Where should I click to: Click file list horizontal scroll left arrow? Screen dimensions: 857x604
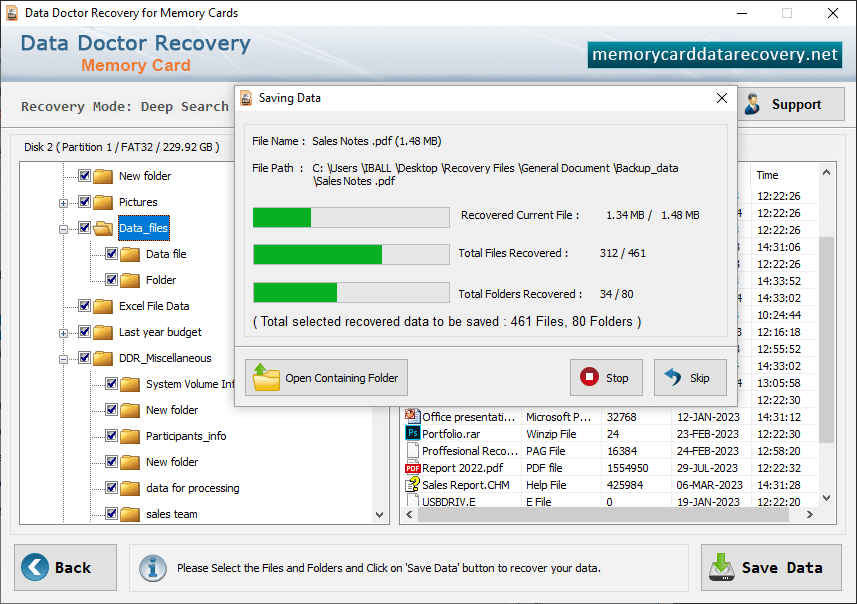409,514
